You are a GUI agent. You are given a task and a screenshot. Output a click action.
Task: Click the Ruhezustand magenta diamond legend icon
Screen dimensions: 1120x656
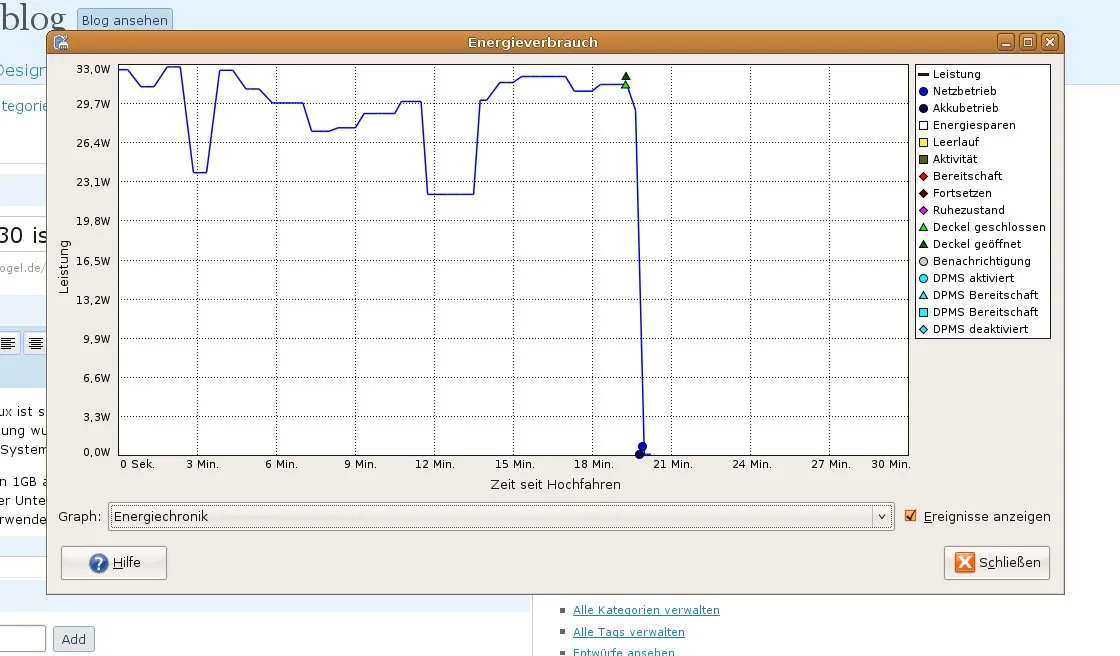(x=924, y=210)
